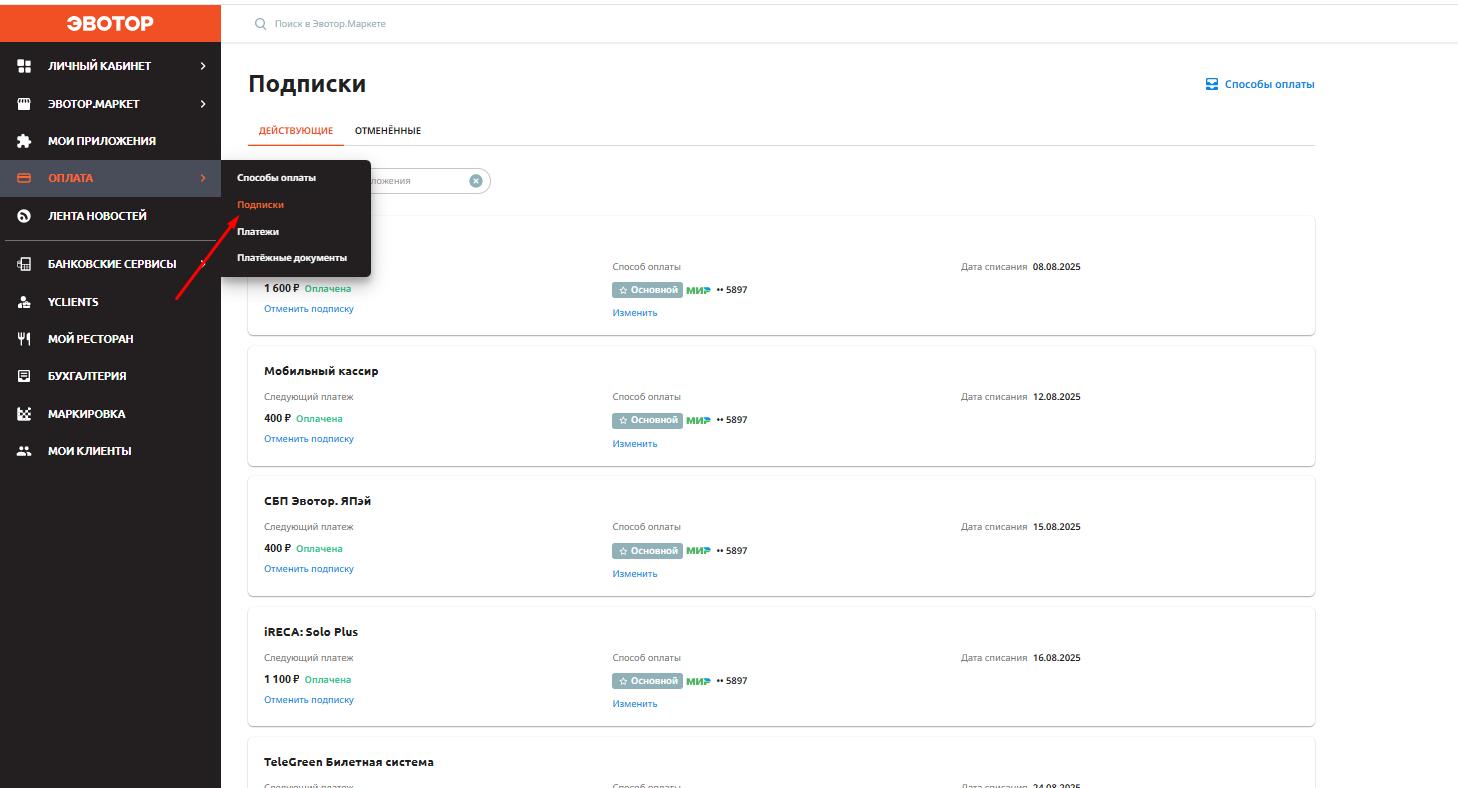Image resolution: width=1458 pixels, height=788 pixels.
Task: Click the Маркировка sidebar icon
Action: pos(25,414)
